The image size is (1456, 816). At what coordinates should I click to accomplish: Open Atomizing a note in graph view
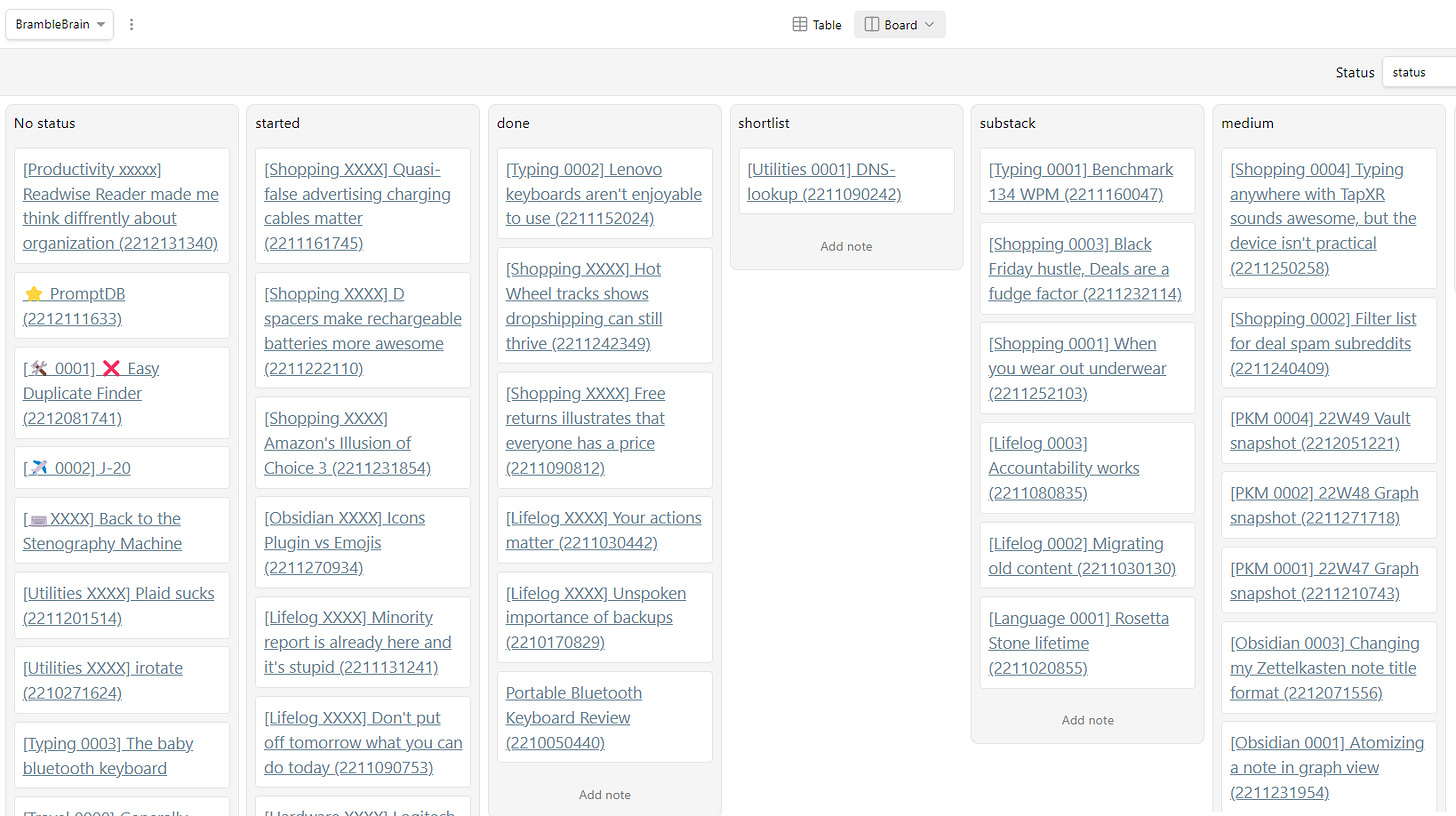click(1329, 767)
